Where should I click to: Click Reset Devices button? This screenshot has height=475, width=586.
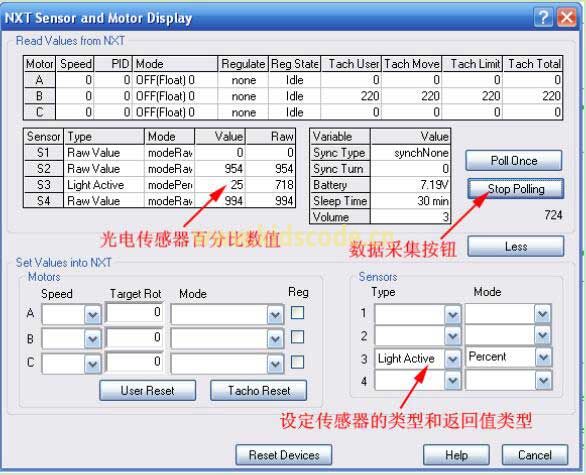(284, 455)
